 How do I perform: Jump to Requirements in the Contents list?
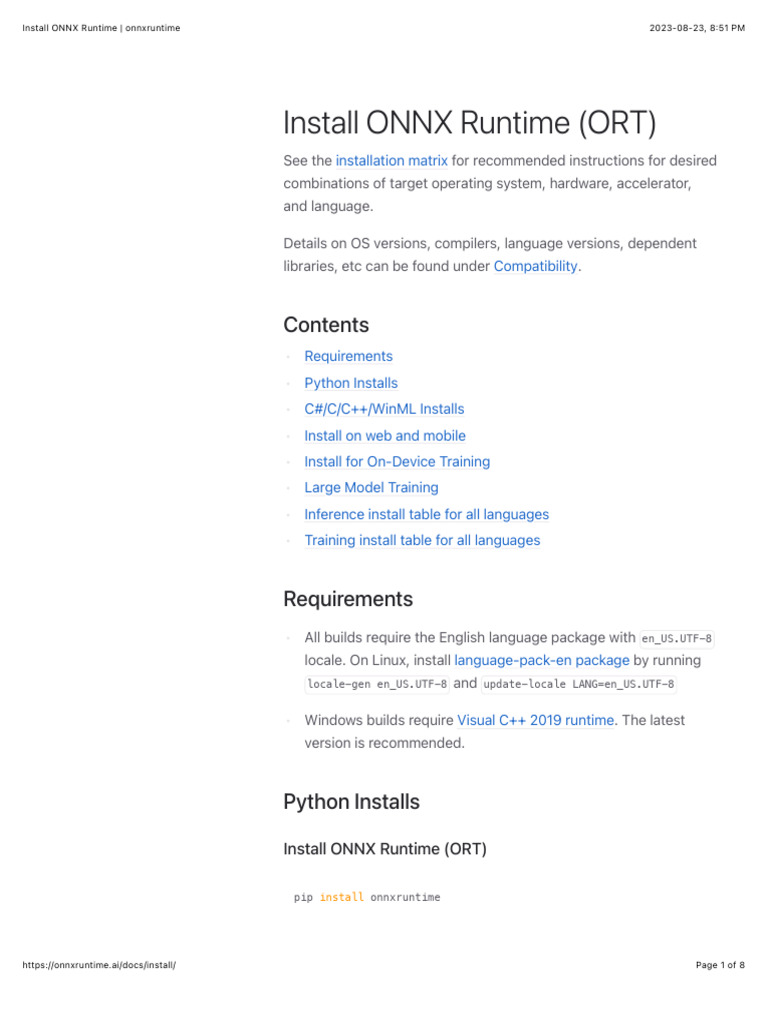tap(348, 357)
